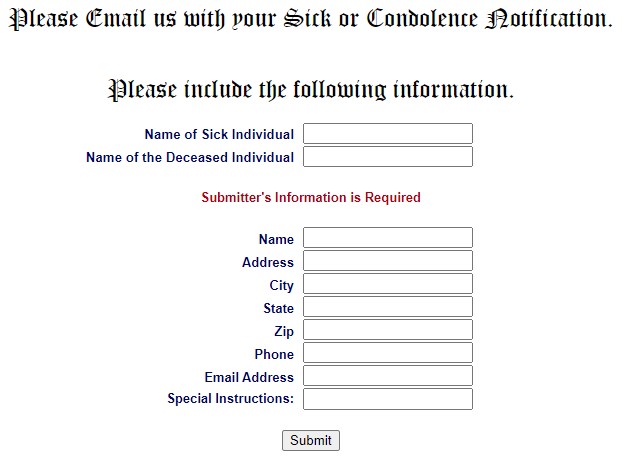Click the Phone number field
This screenshot has width=624, height=468.
coord(388,353)
